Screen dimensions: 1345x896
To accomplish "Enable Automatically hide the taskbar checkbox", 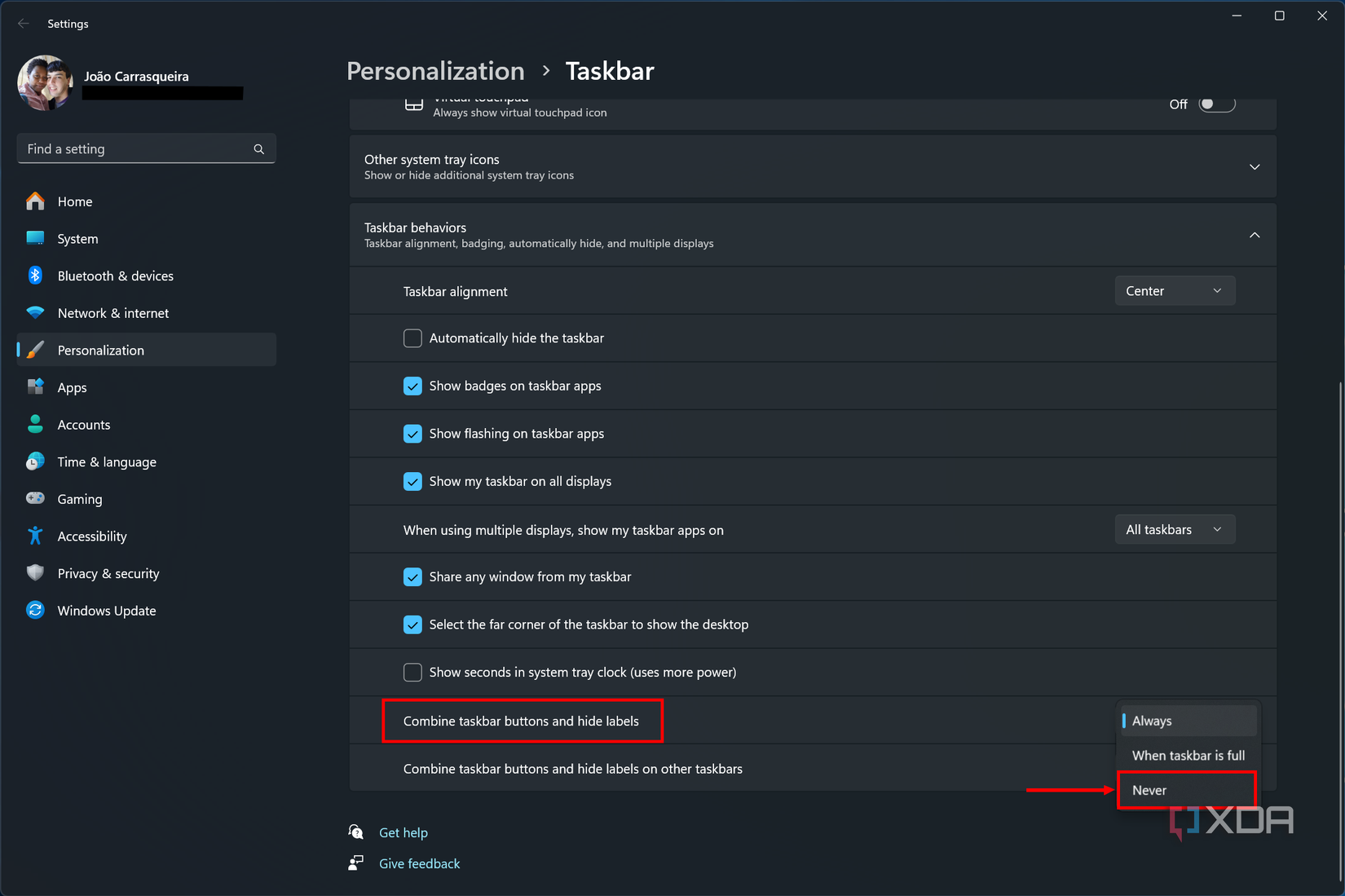I will click(x=413, y=338).
